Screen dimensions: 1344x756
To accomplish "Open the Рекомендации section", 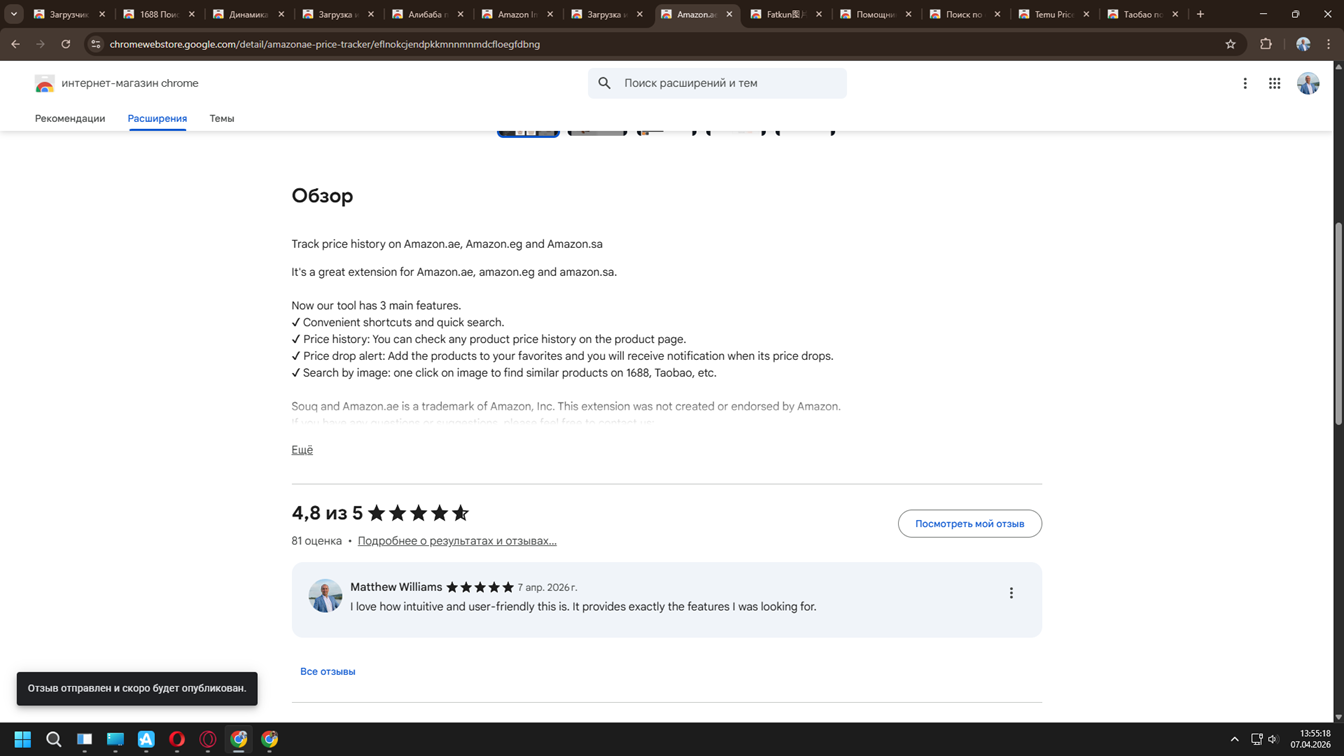I will tap(70, 118).
